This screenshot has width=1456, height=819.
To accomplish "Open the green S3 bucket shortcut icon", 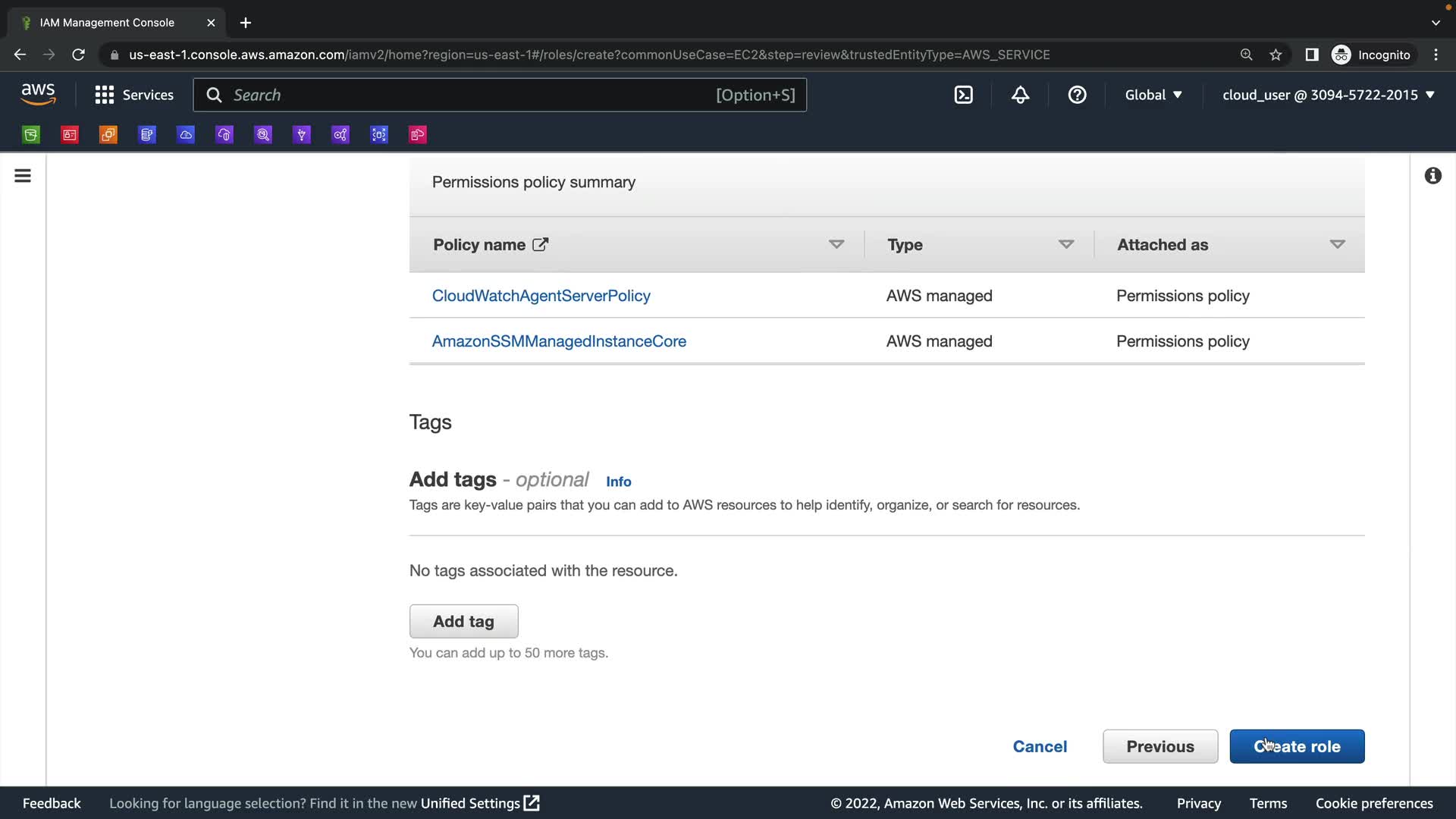I will pos(31,135).
